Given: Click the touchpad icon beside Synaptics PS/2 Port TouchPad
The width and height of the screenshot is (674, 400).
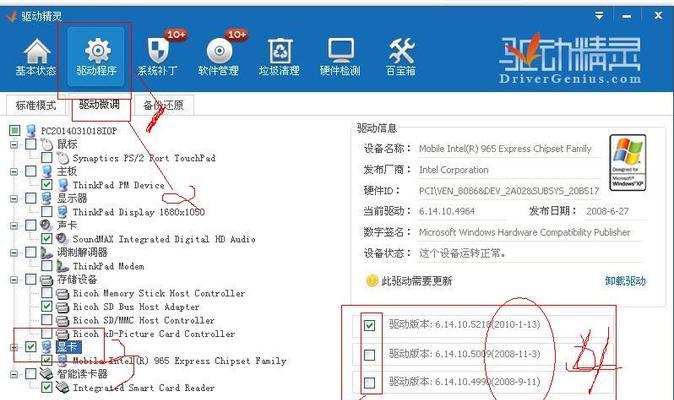Looking at the screenshot, I should click(x=63, y=158).
